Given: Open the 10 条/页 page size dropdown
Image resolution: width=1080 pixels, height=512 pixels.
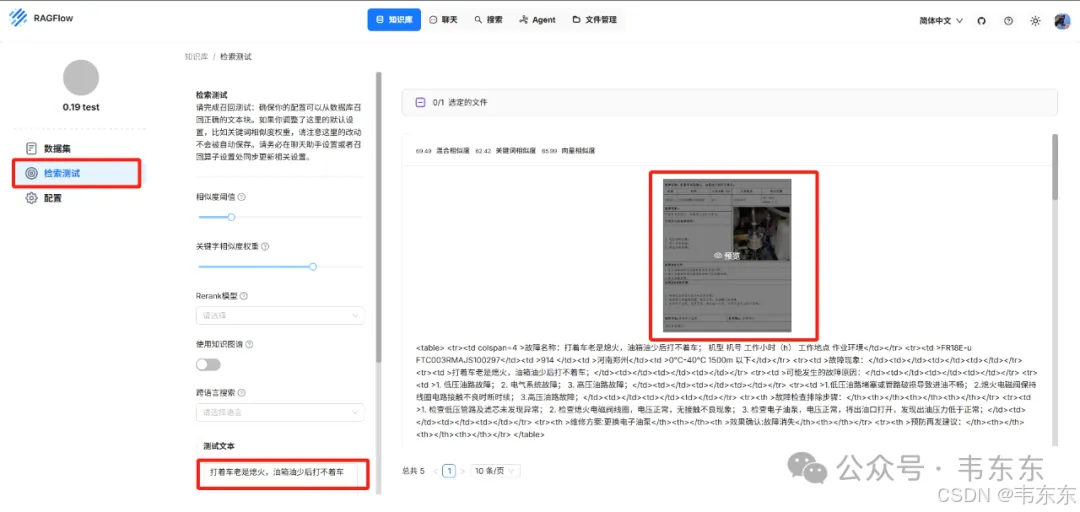Looking at the screenshot, I should coord(496,471).
